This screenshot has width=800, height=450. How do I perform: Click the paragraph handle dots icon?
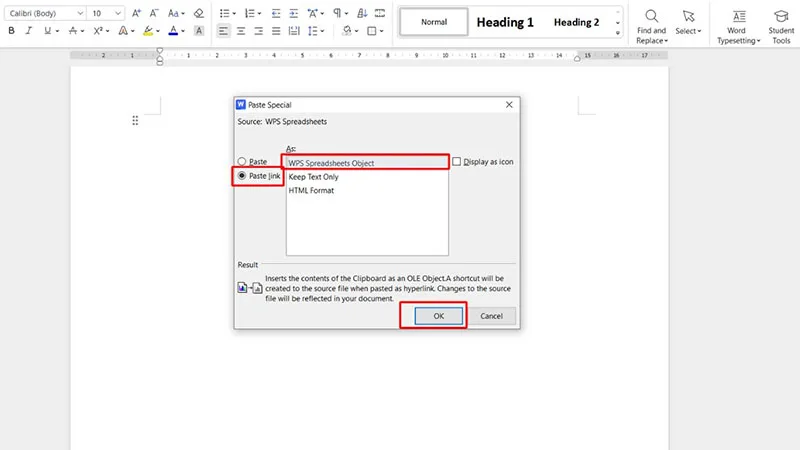coord(135,120)
